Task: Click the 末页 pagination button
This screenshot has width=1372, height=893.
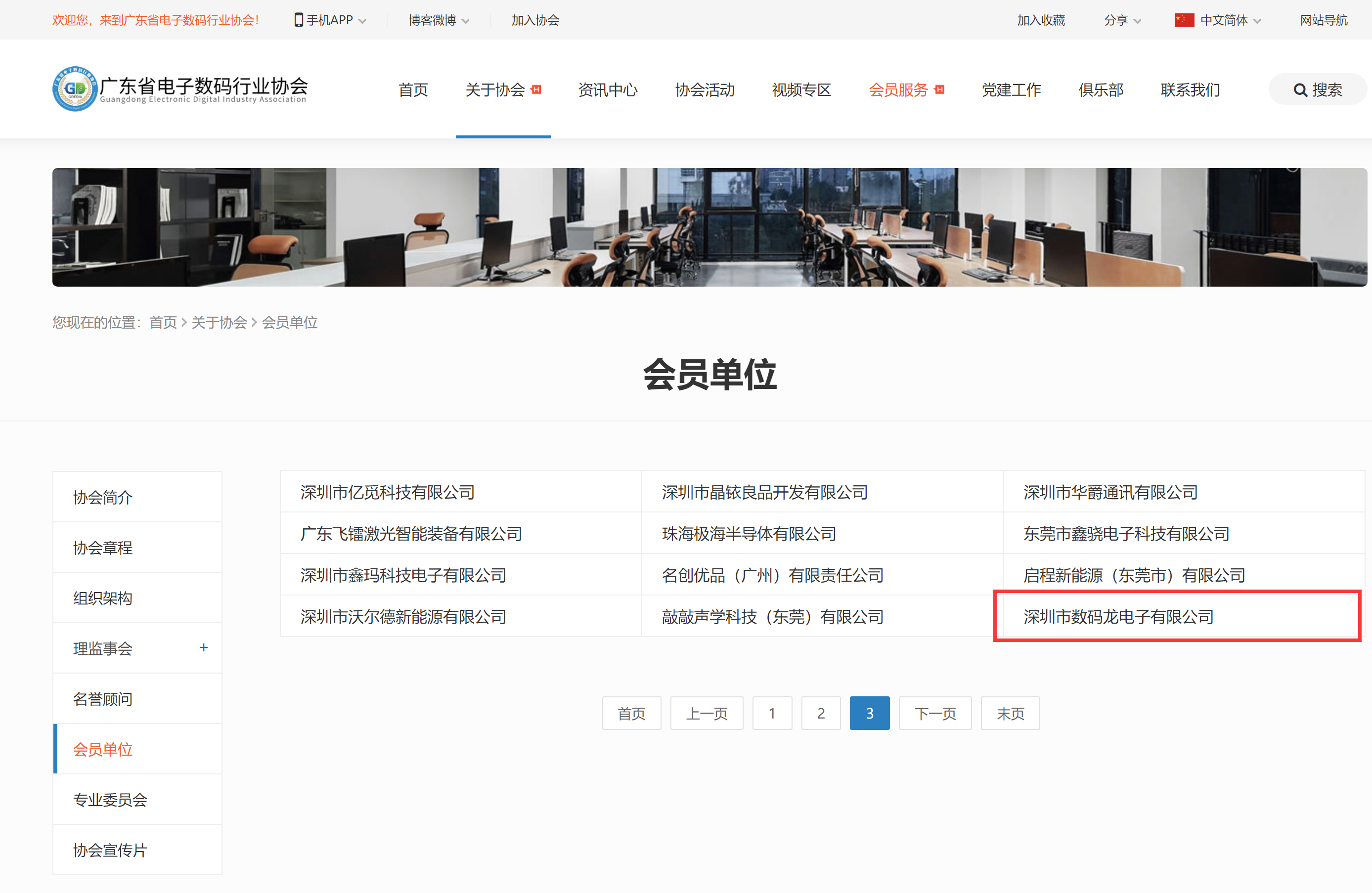Action: click(1010, 713)
